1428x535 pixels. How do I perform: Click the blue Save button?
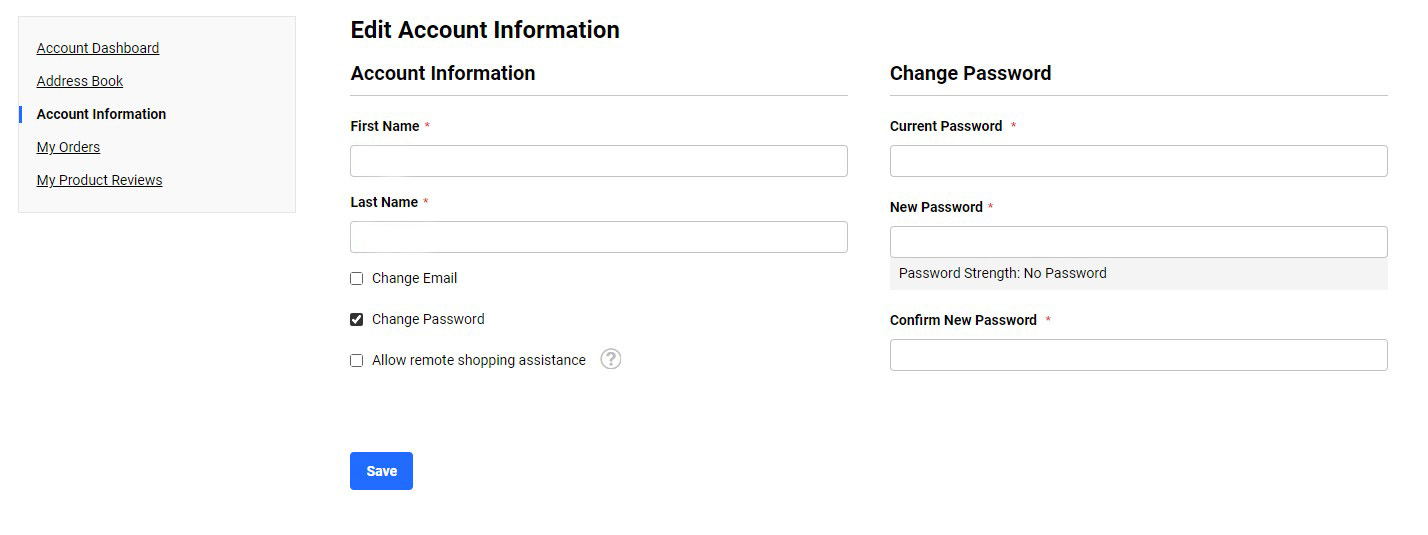coord(381,471)
